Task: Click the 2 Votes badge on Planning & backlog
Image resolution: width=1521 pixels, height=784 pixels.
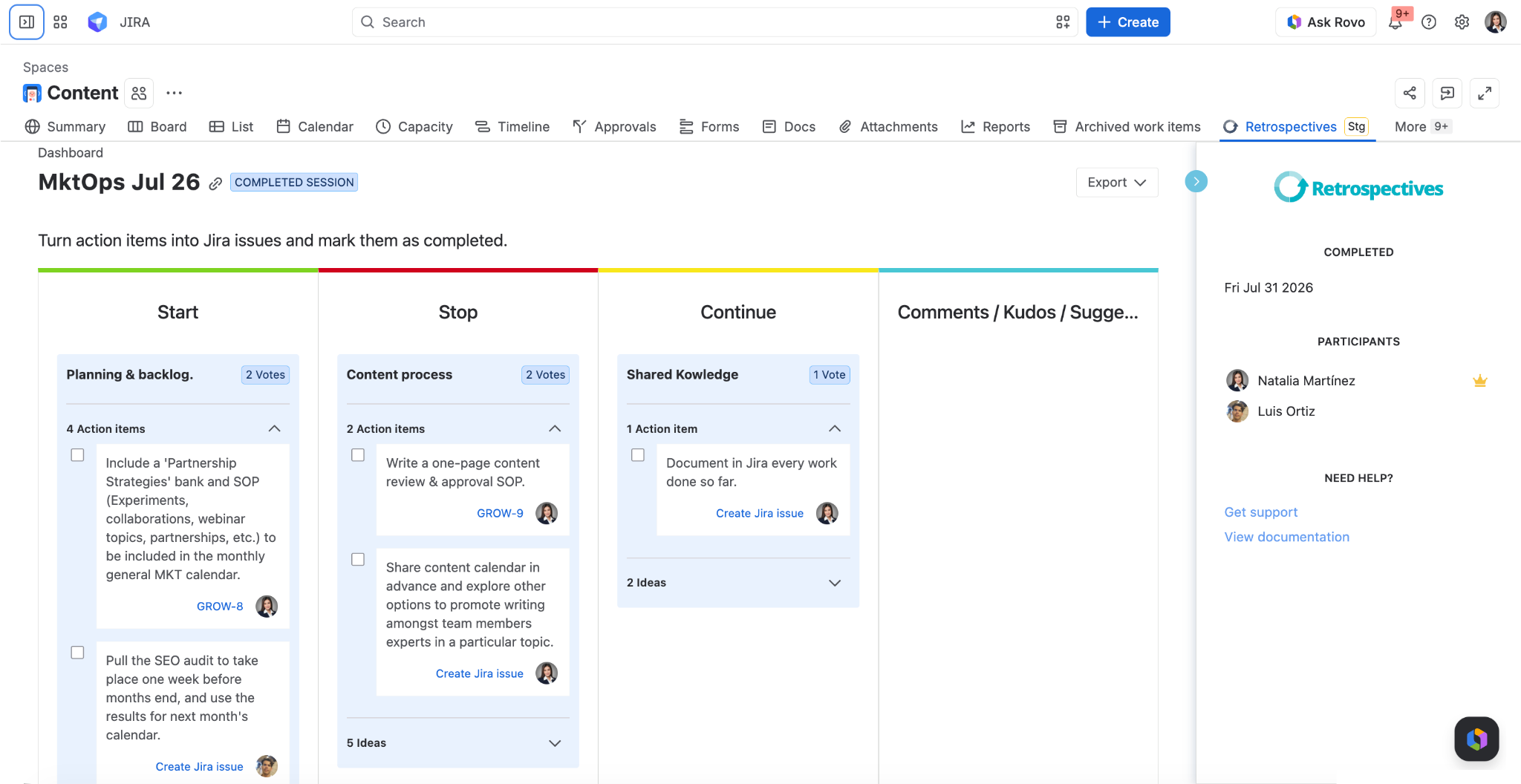Action: 265,375
